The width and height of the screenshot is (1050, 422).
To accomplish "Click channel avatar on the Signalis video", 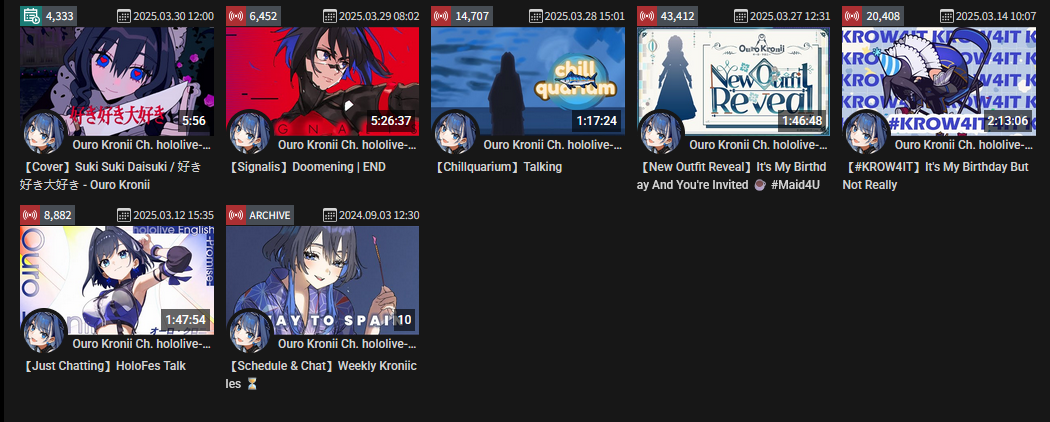I will coord(250,133).
